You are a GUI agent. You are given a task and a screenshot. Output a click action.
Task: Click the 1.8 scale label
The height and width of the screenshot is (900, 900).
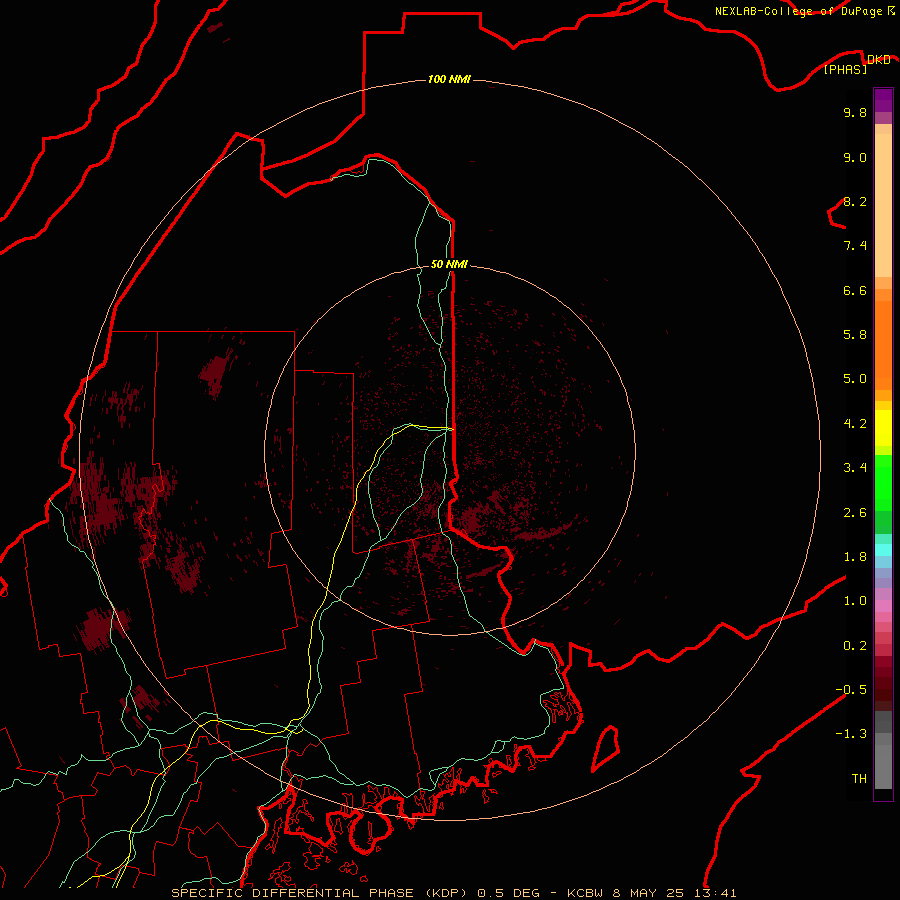[x=855, y=557]
